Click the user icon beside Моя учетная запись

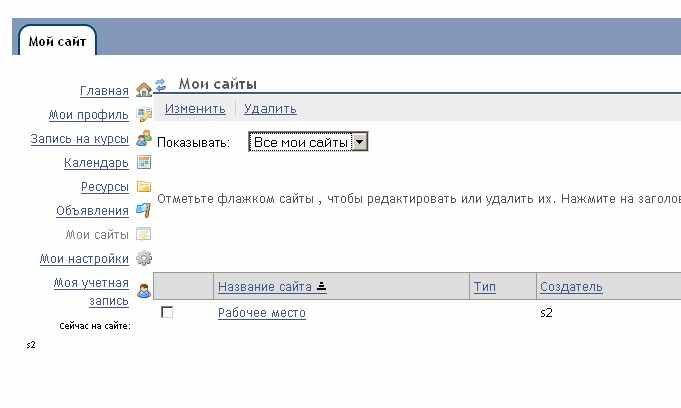(x=143, y=291)
